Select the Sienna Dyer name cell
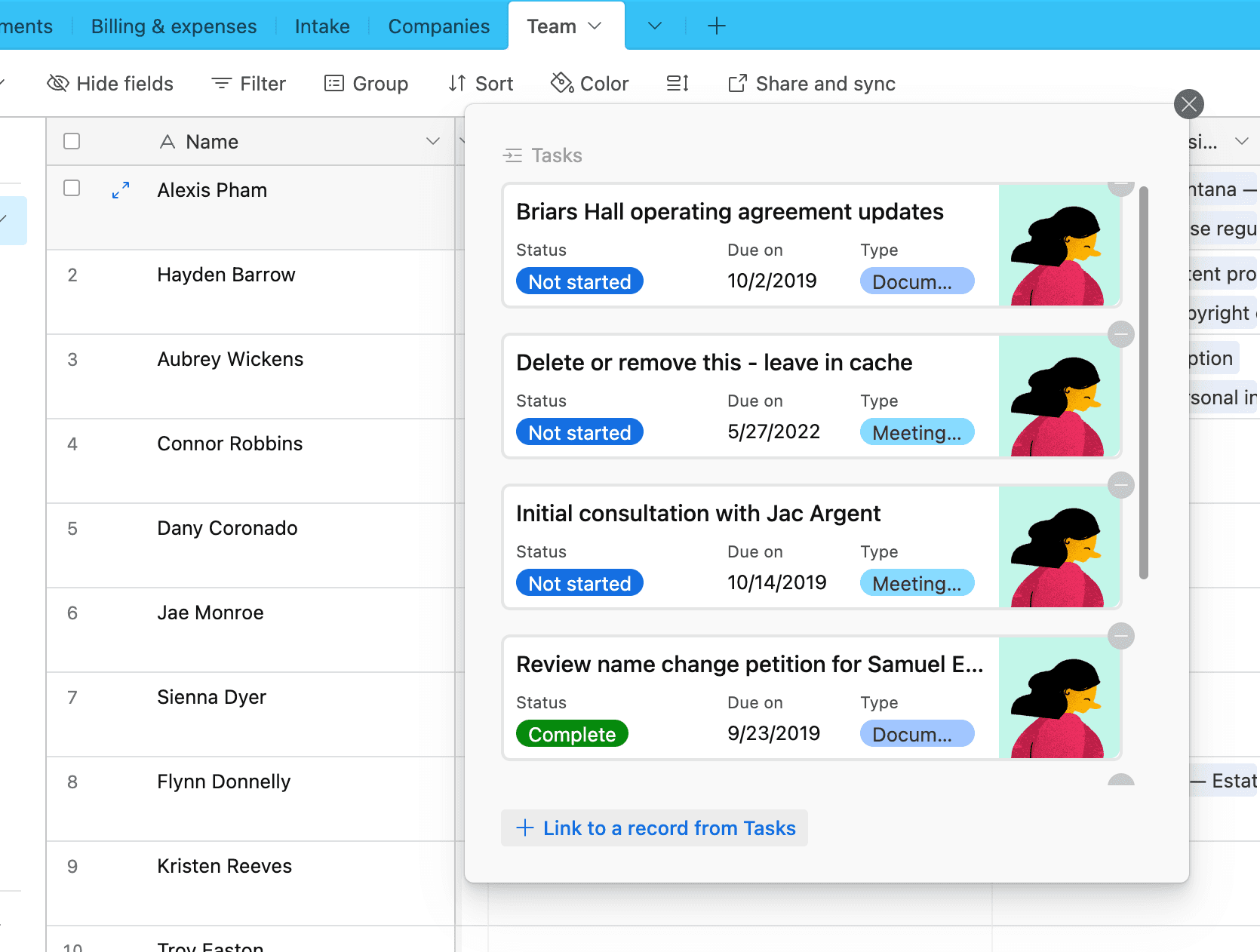 (250, 714)
